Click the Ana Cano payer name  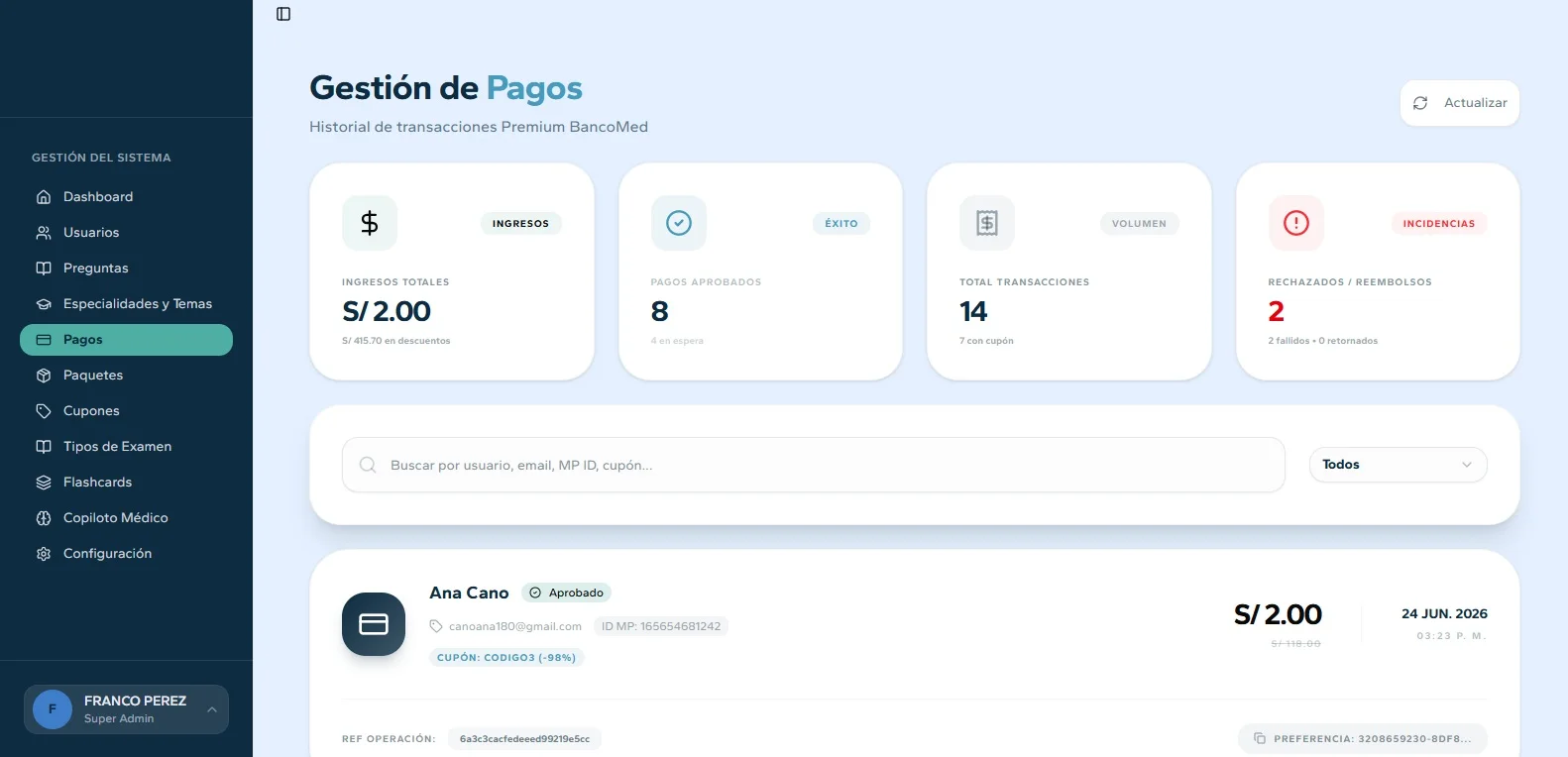coord(469,593)
